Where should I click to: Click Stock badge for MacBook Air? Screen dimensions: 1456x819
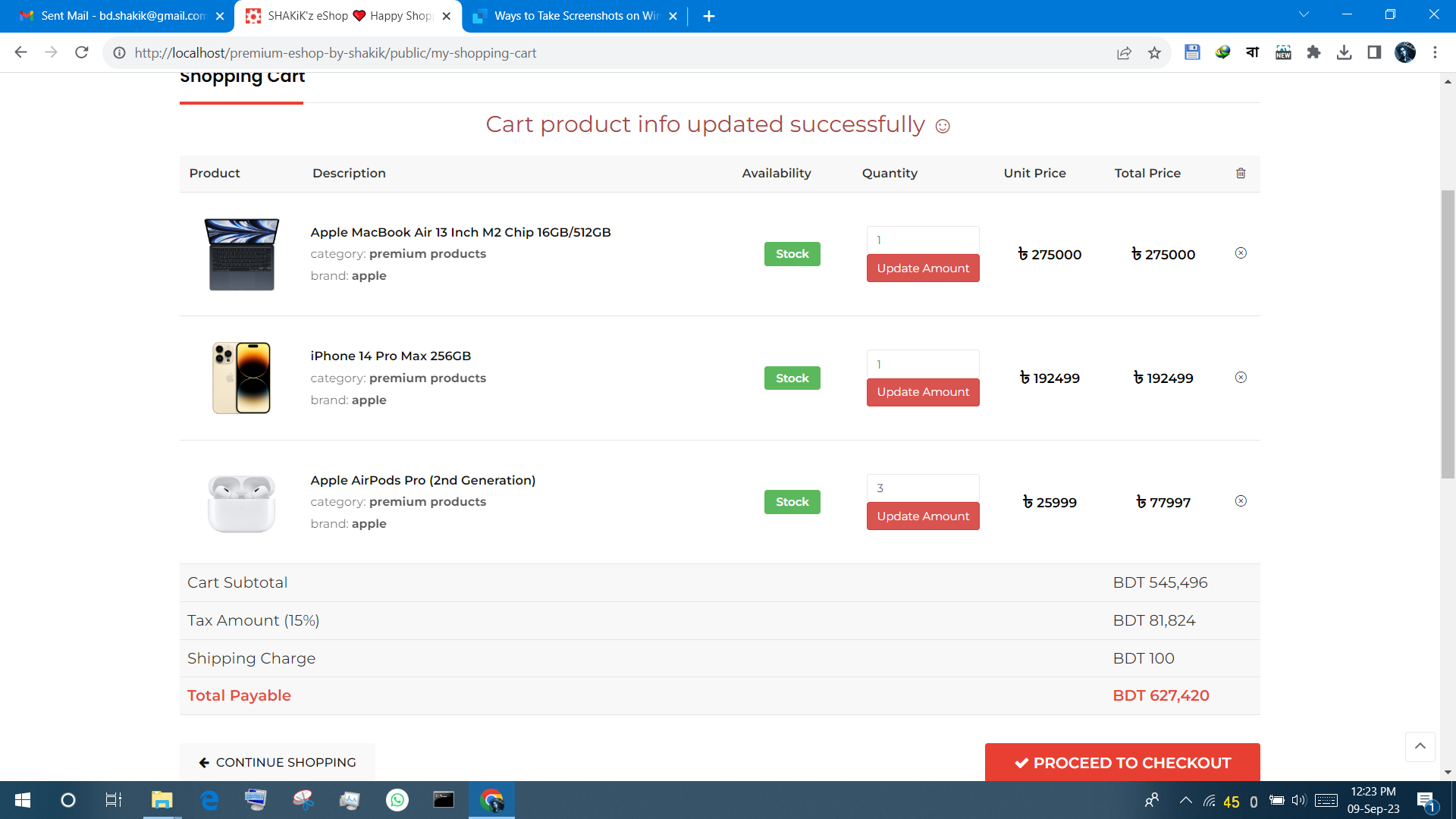[792, 254]
